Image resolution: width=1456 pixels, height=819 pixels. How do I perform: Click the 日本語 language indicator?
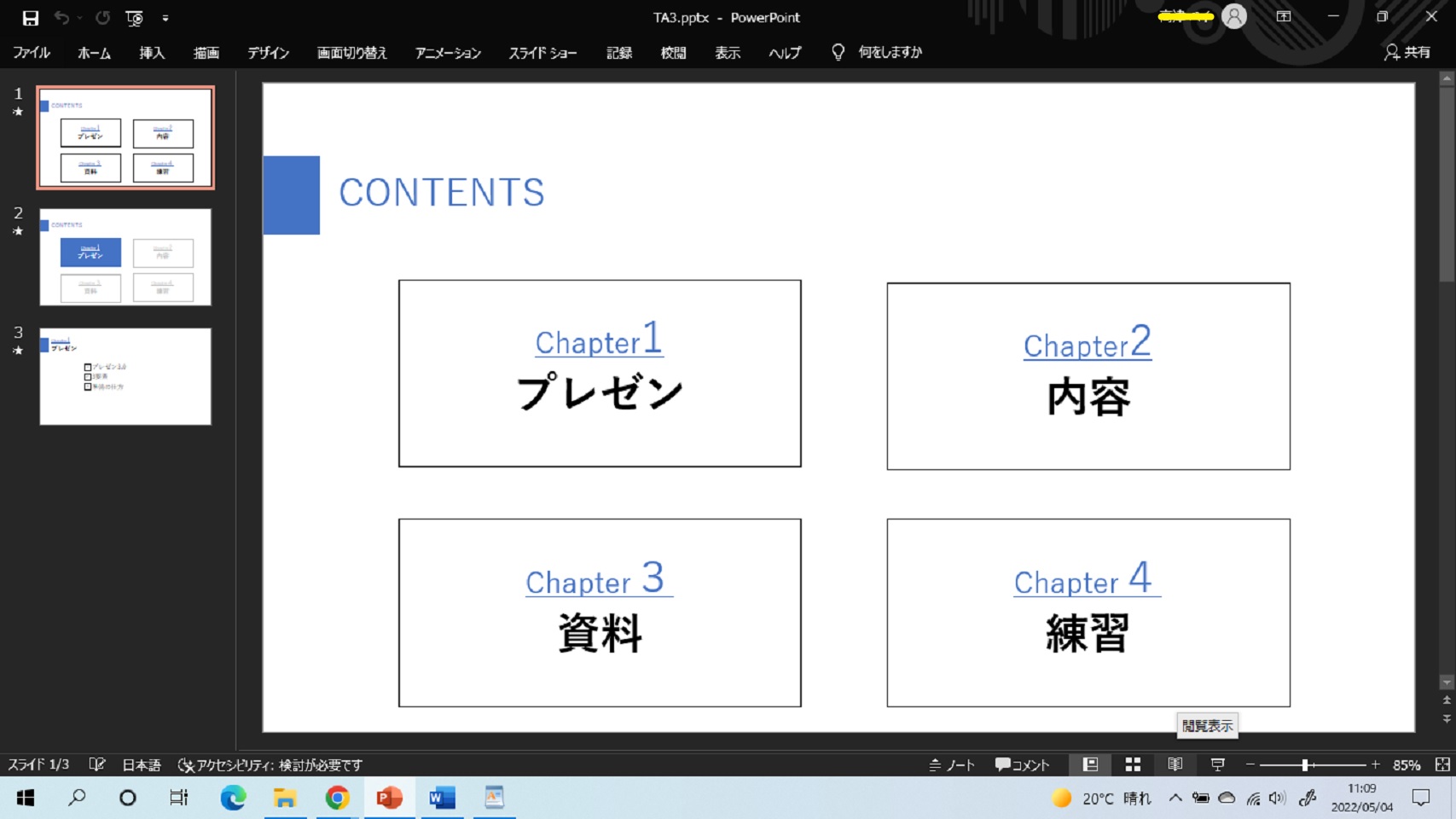coord(142,764)
